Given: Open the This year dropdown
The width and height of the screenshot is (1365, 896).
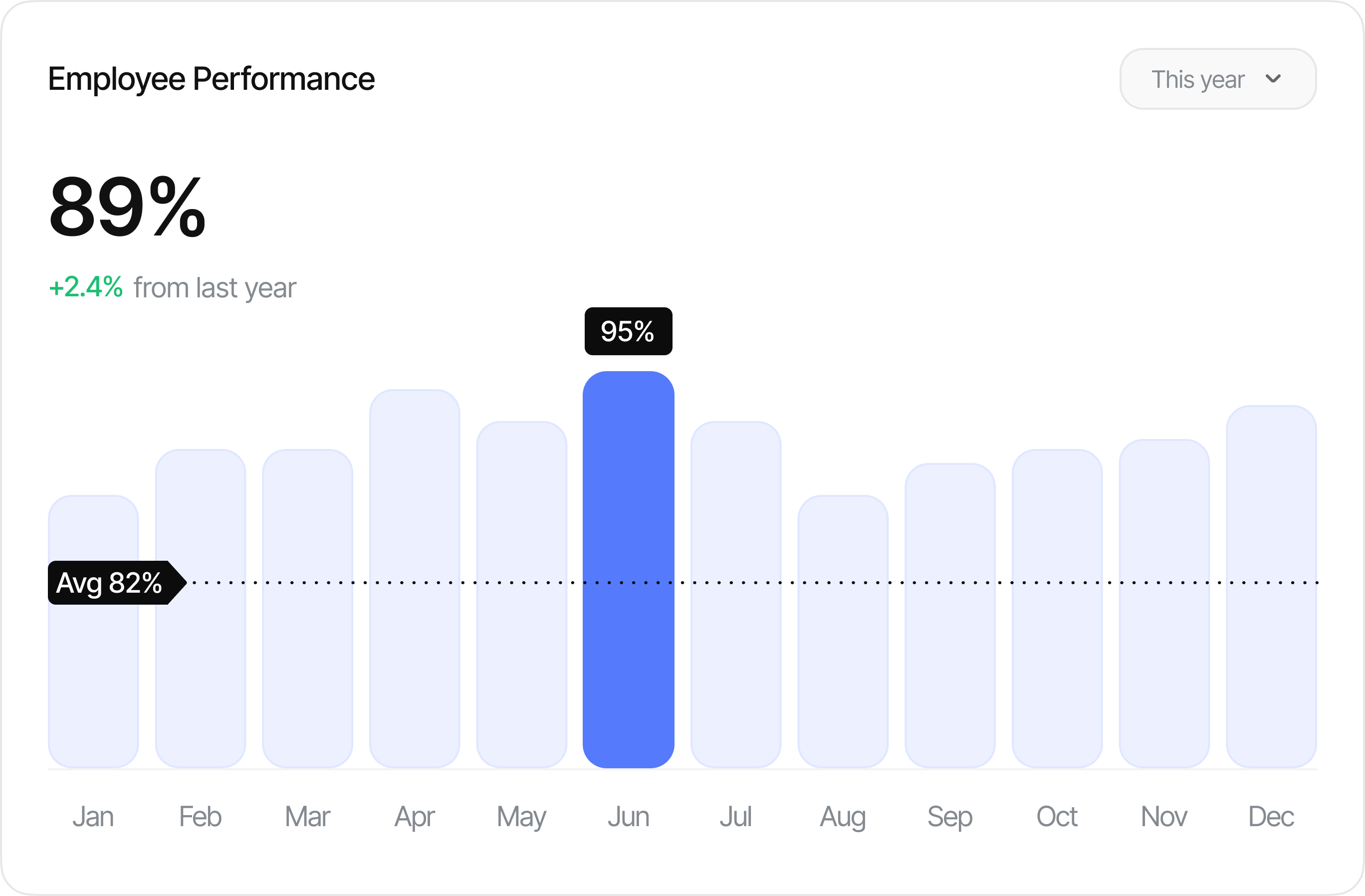Looking at the screenshot, I should tap(1217, 79).
